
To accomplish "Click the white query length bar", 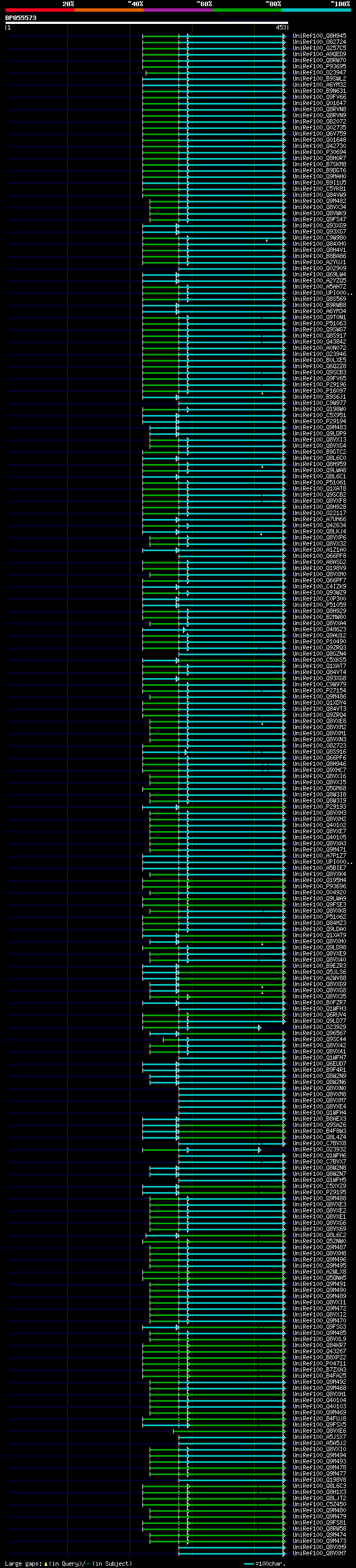I will point(147,22).
